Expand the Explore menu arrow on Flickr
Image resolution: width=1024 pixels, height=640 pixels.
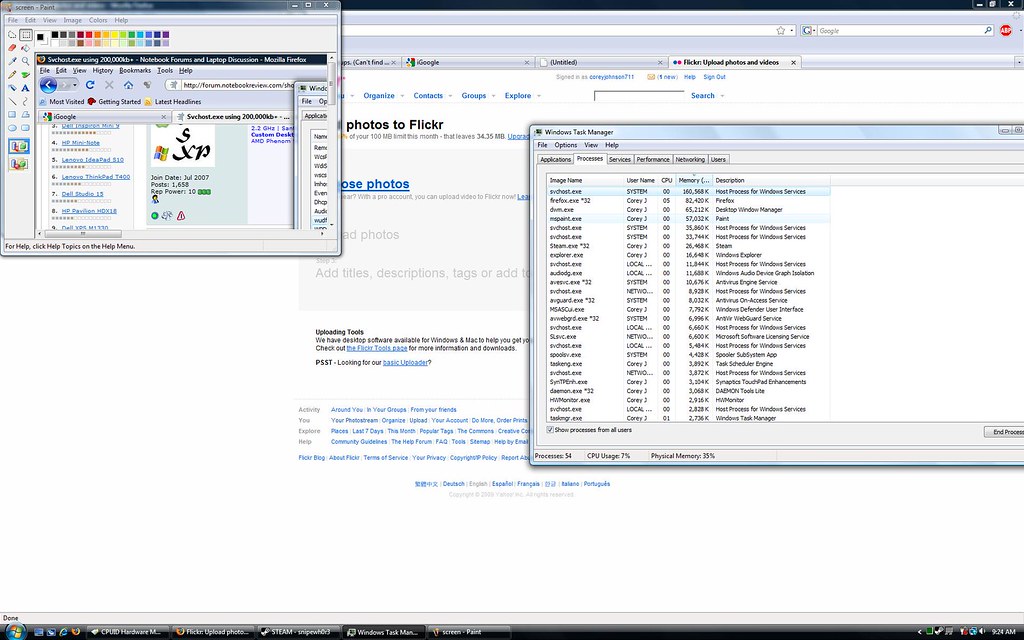pos(539,96)
